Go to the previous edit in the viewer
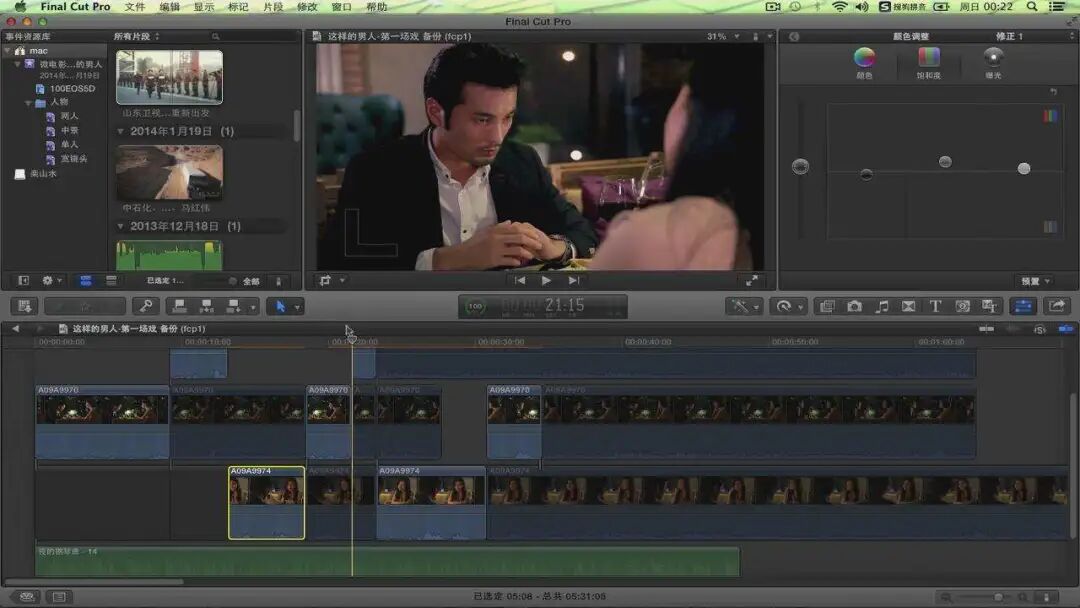1080x608 pixels. [520, 280]
